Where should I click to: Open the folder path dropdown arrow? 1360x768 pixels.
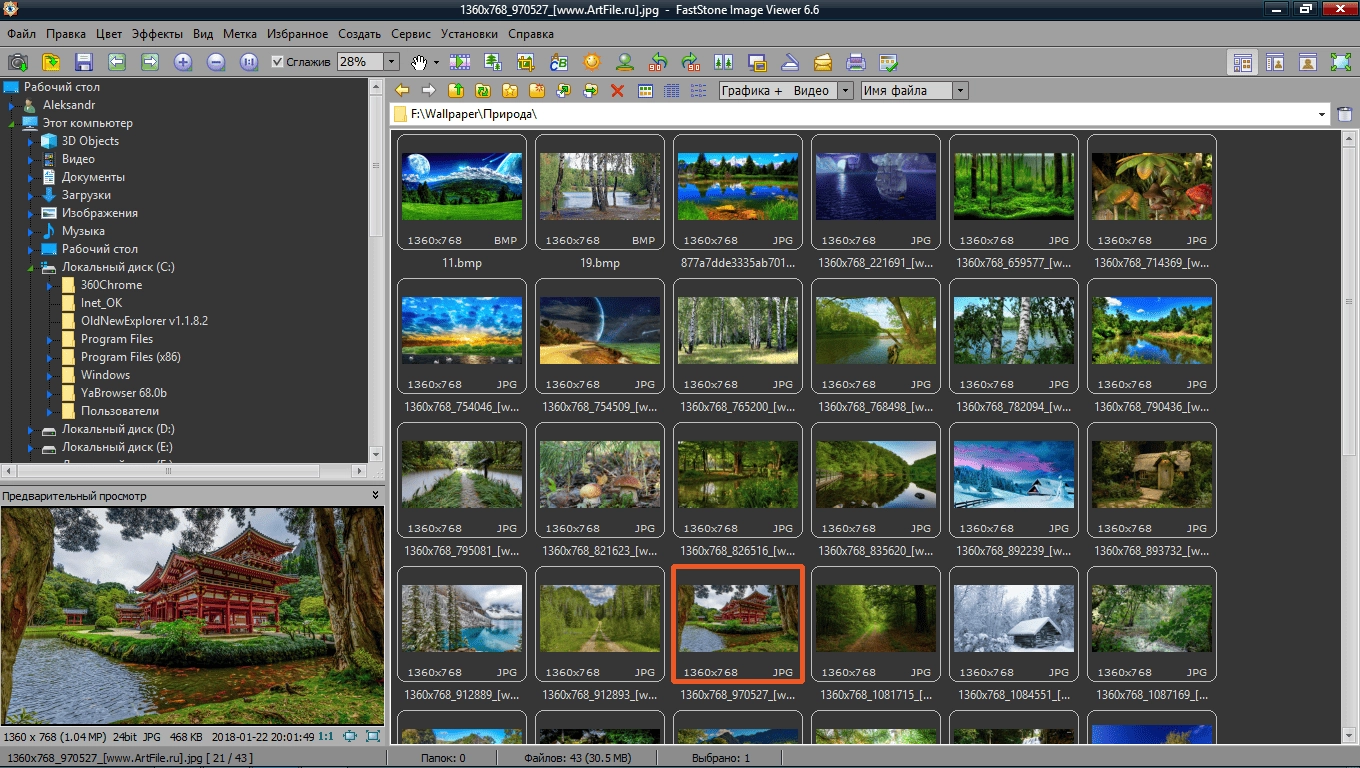point(1322,114)
